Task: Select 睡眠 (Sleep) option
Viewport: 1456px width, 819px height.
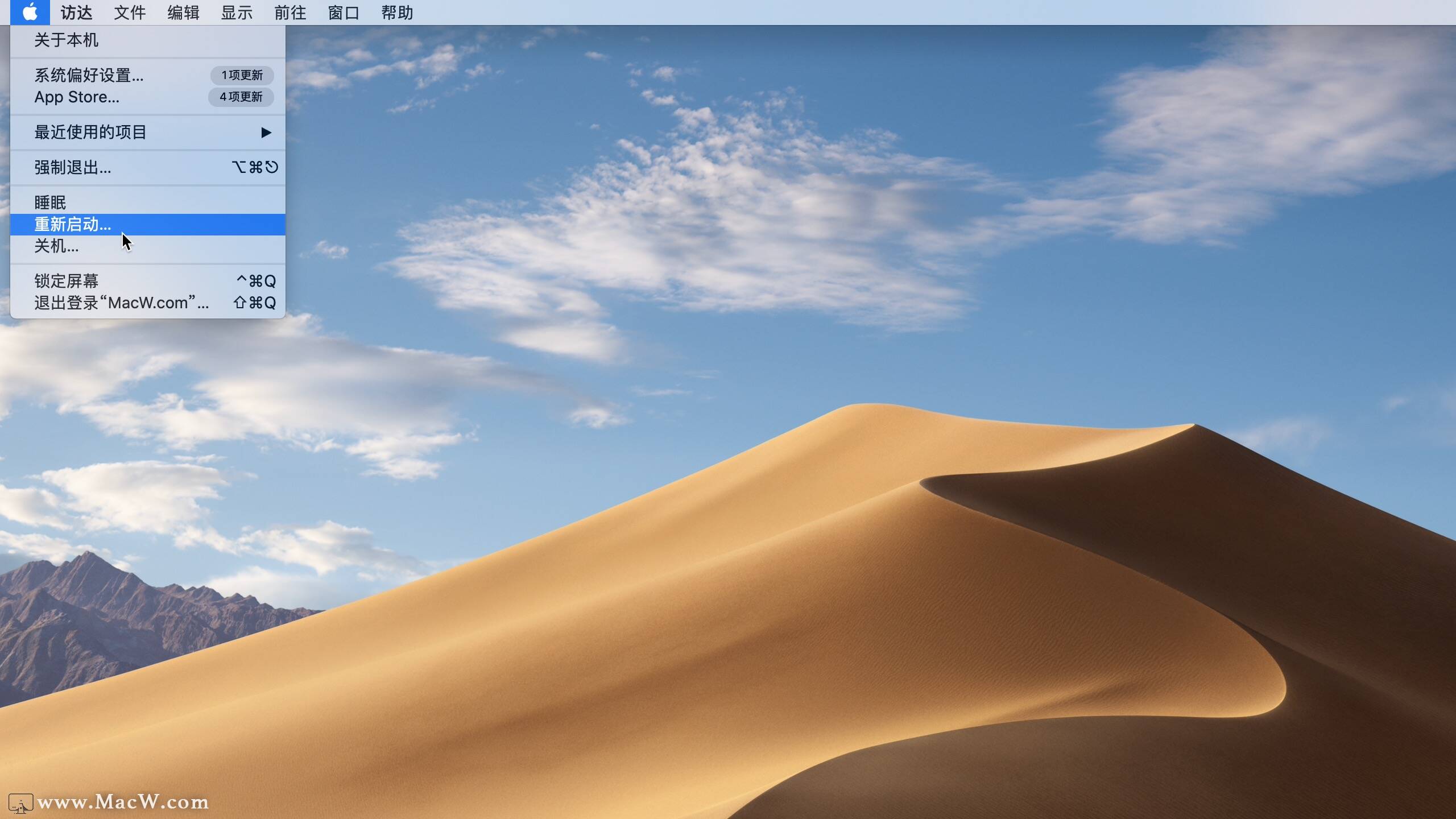Action: coord(50,202)
